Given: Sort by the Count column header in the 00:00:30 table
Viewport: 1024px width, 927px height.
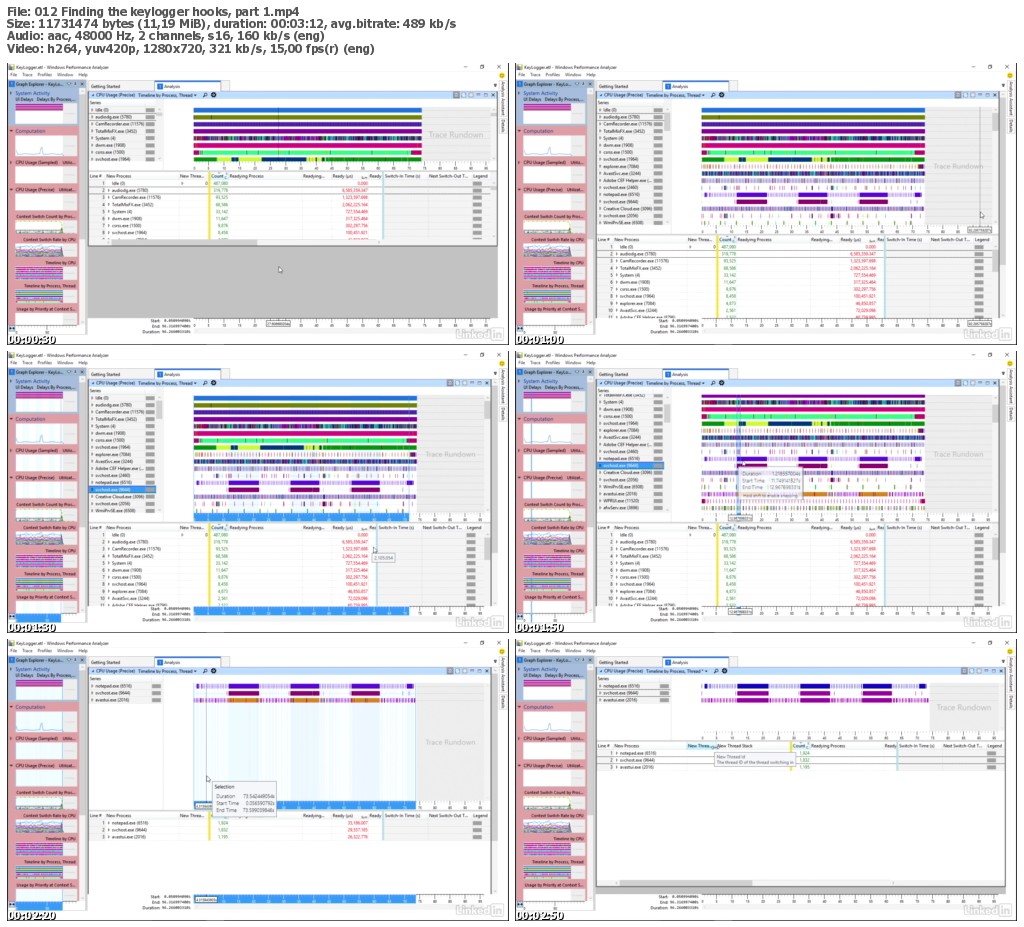Looking at the screenshot, I should coord(217,176).
